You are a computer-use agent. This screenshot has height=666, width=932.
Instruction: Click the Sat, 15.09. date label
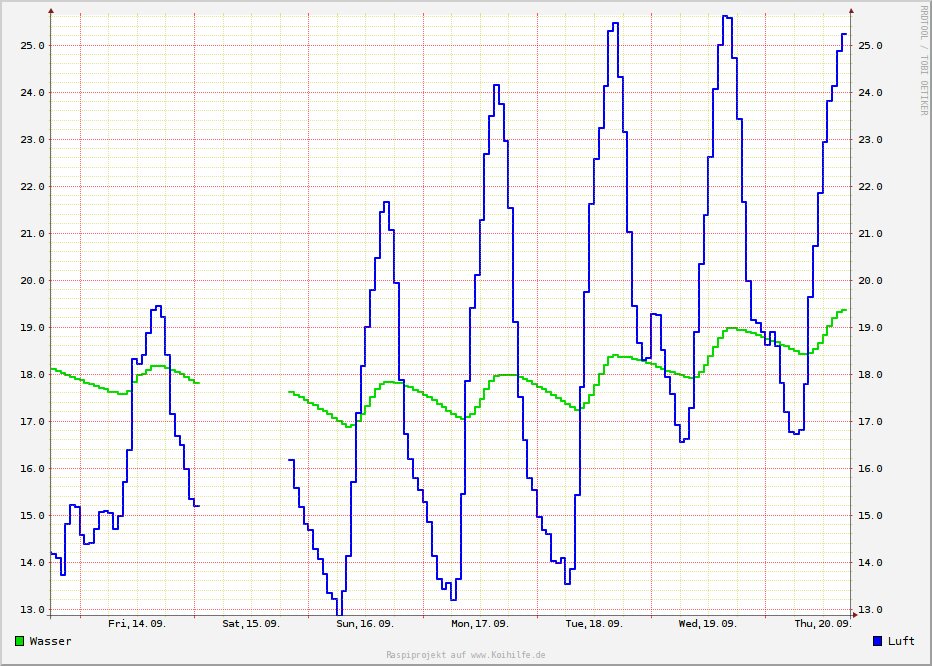(x=251, y=624)
